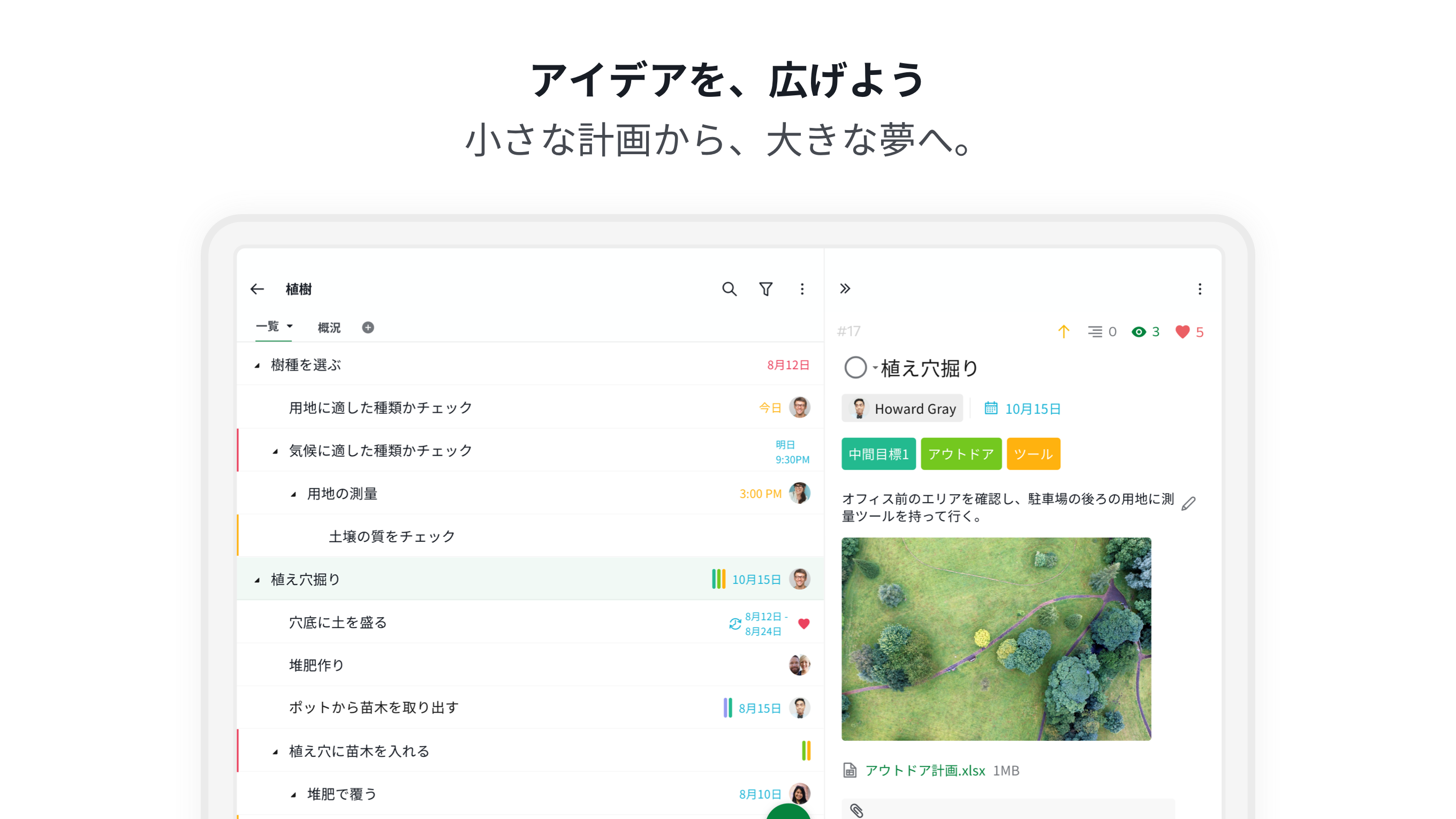Click the 今日 due label
The height and width of the screenshot is (819, 1456).
770,407
